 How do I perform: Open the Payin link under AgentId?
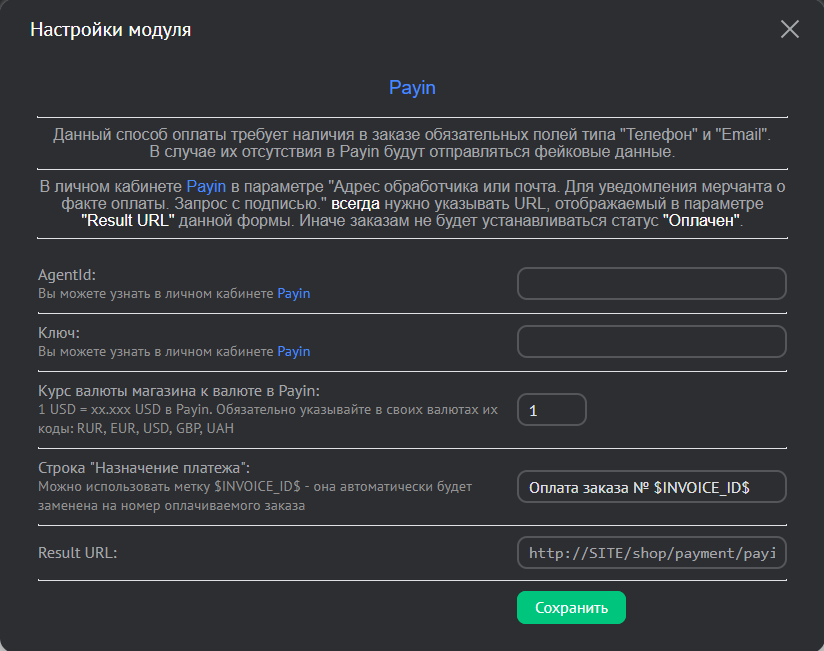pos(293,293)
